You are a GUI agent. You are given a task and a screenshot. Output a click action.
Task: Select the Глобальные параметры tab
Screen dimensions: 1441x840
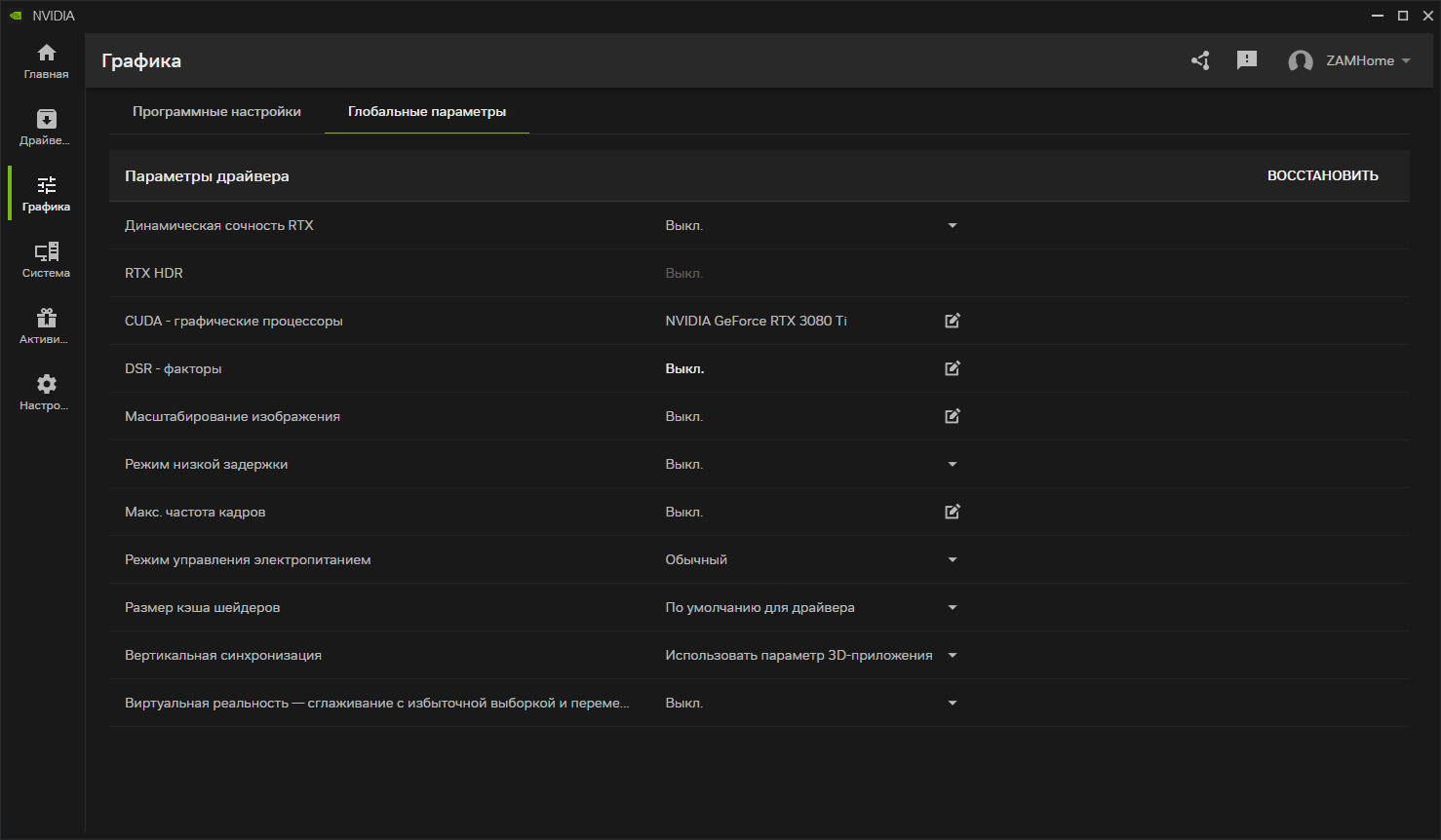pos(427,112)
